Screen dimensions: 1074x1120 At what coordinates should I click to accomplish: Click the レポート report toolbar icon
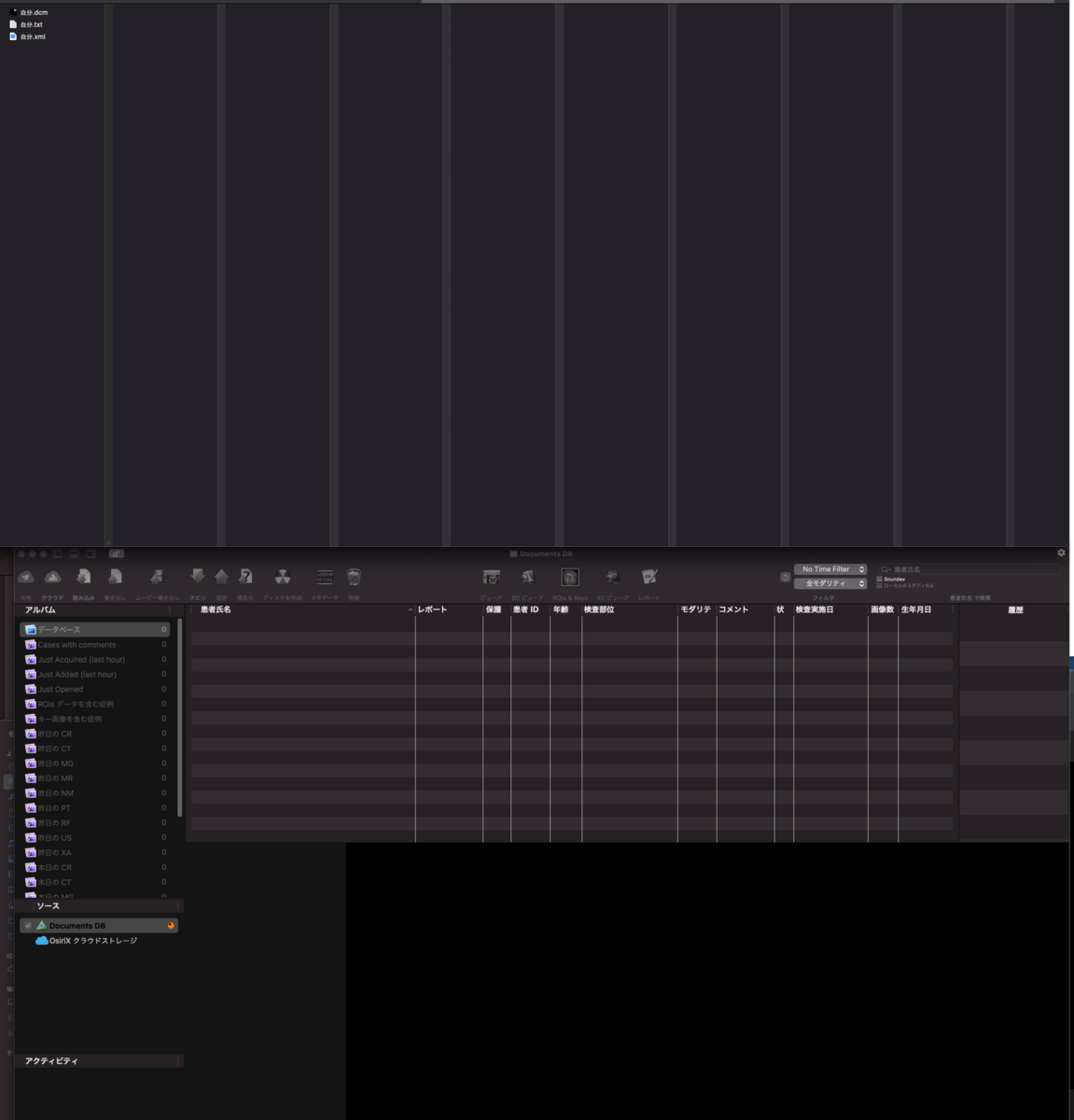[x=649, y=577]
